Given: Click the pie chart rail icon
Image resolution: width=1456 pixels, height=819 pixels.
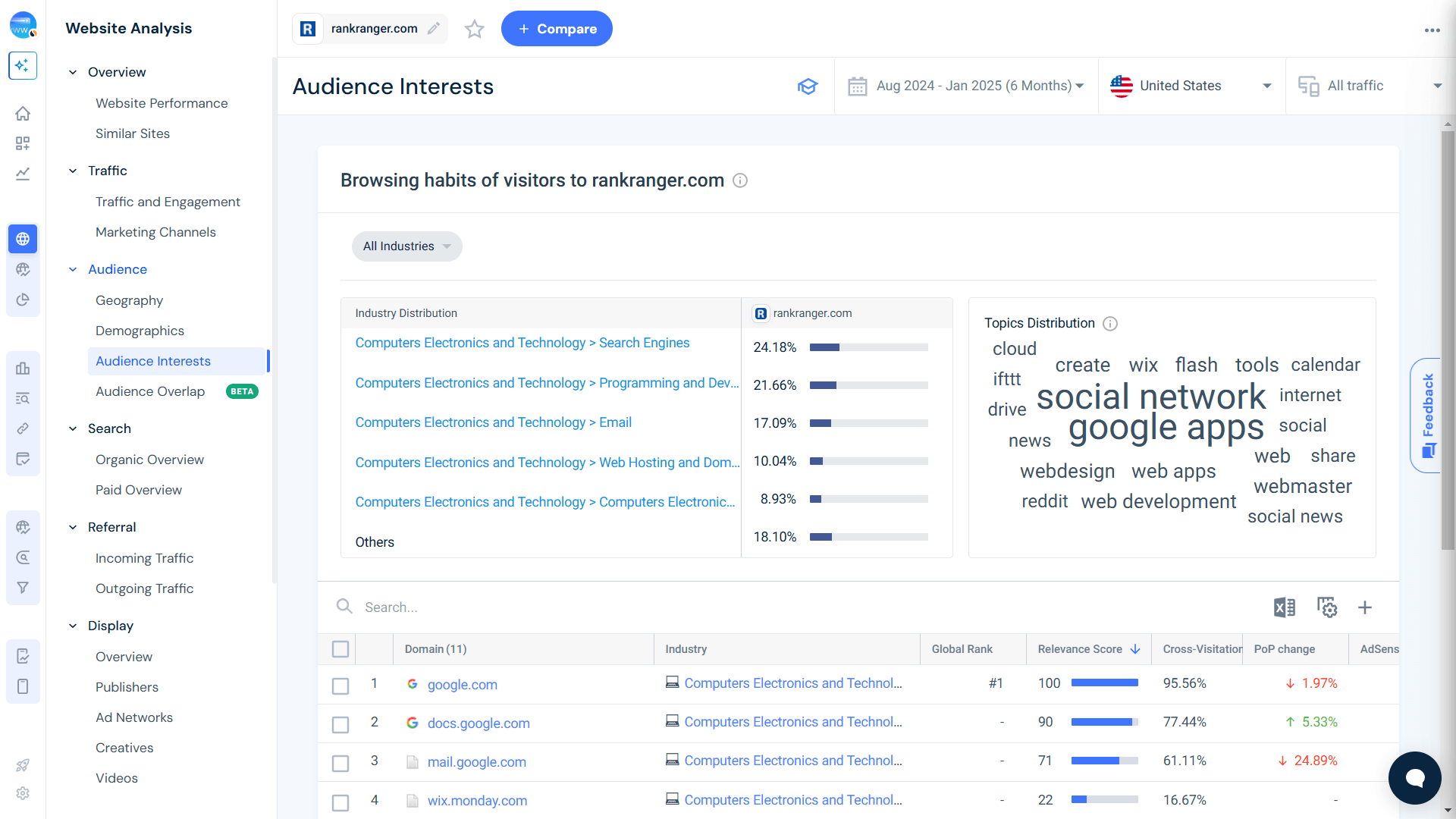Looking at the screenshot, I should tap(23, 300).
